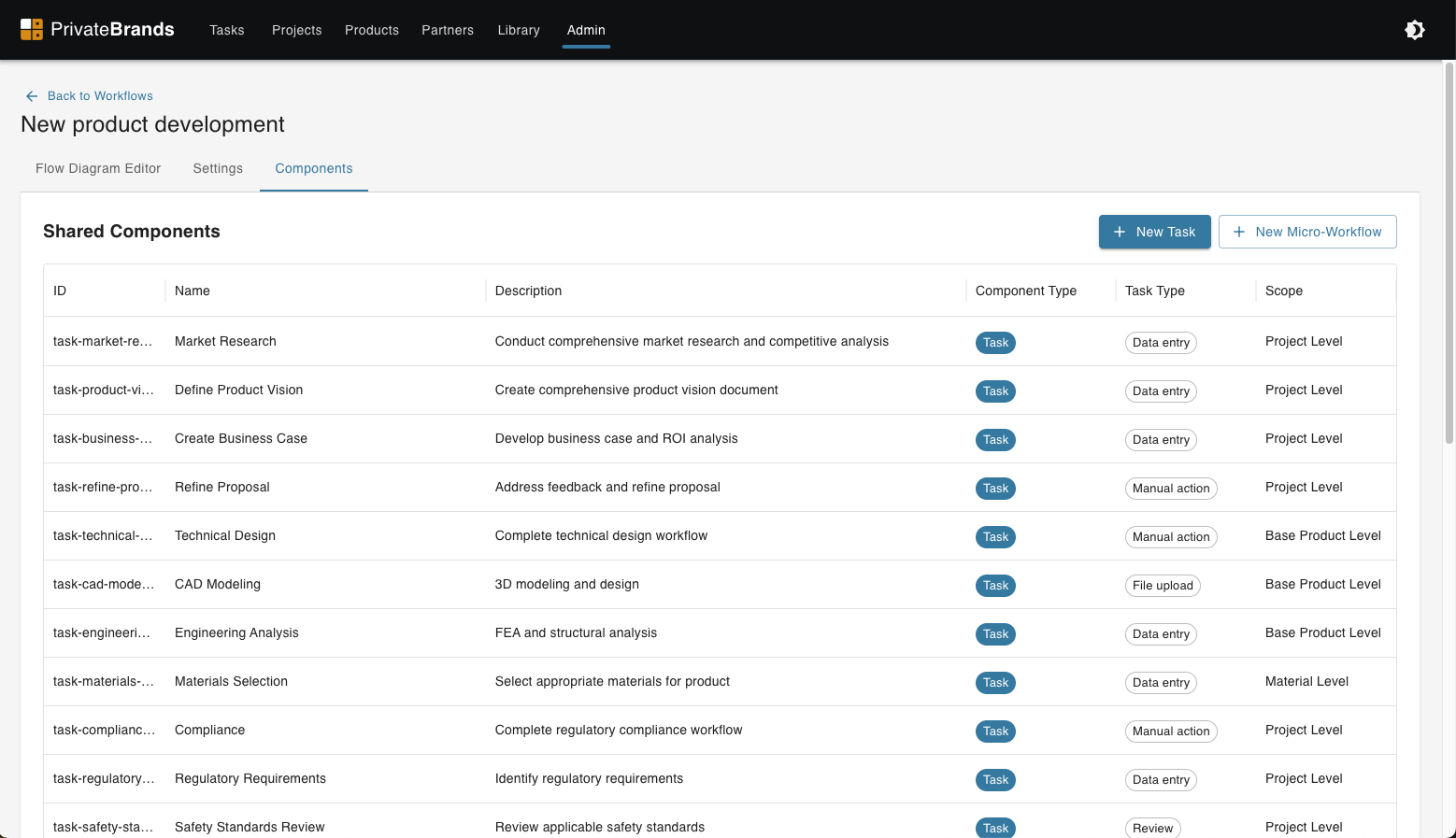The height and width of the screenshot is (838, 1456).
Task: Click the Task badge on CAD Modeling row
Action: coord(995,586)
